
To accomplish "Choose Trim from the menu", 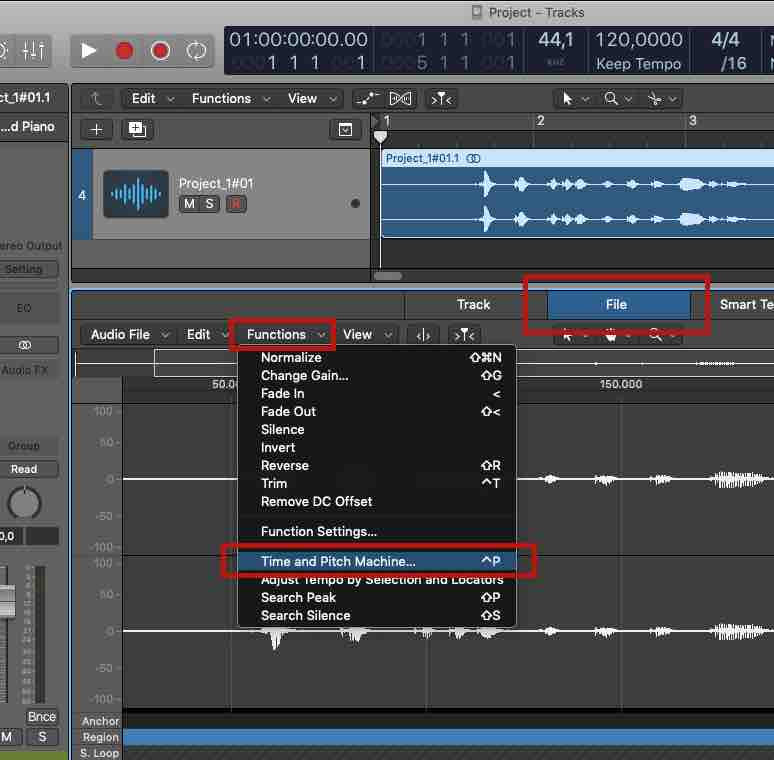I will click(x=377, y=484).
